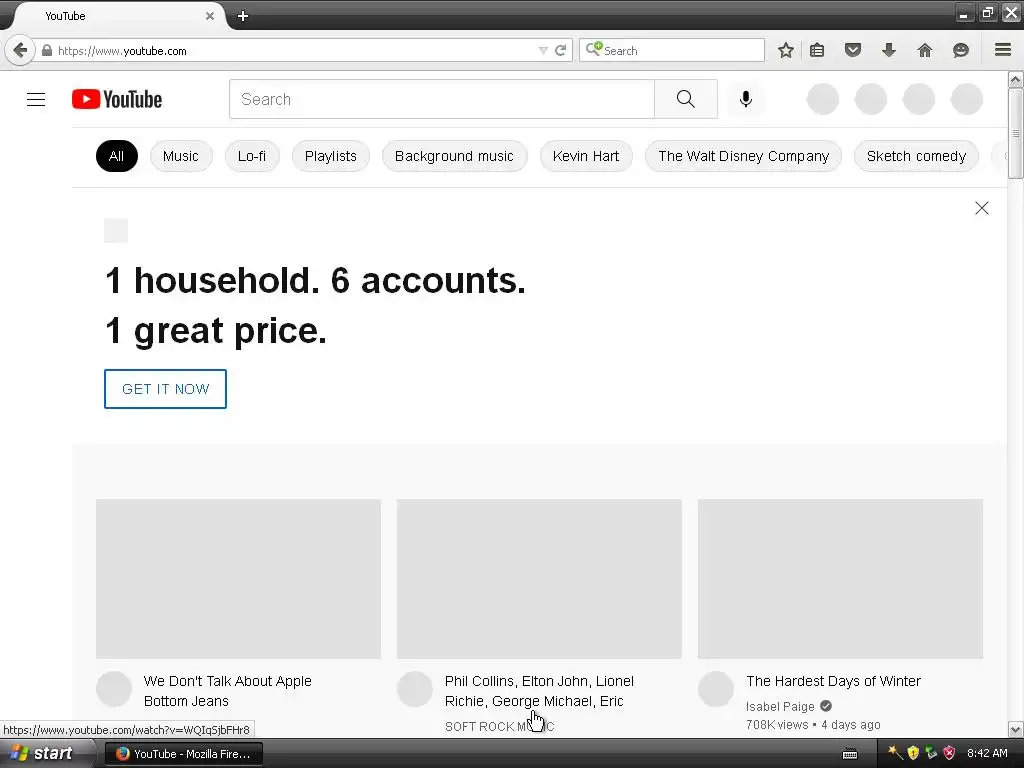Screen dimensions: 1024x768
Task: Focus the YouTube search input field
Action: click(x=441, y=99)
